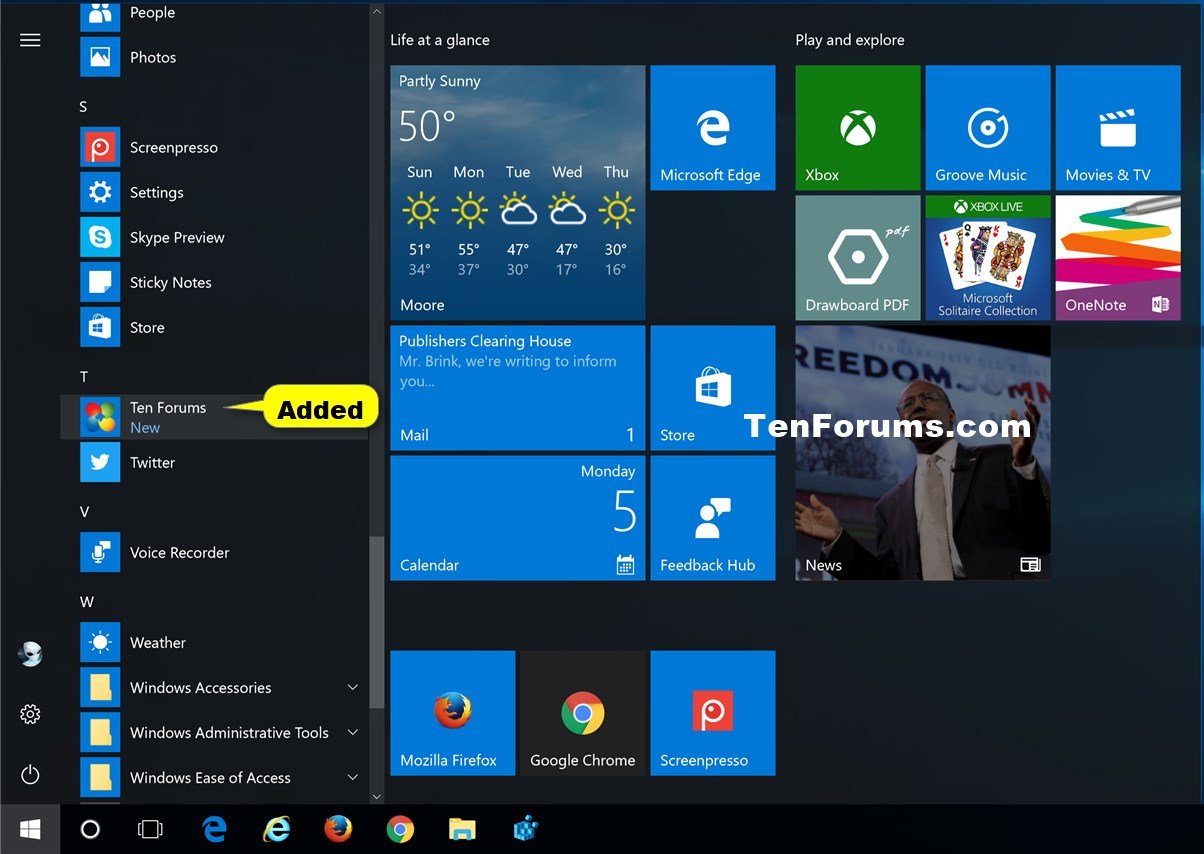Image resolution: width=1204 pixels, height=854 pixels.
Task: Click the Power button icon
Action: coord(30,774)
